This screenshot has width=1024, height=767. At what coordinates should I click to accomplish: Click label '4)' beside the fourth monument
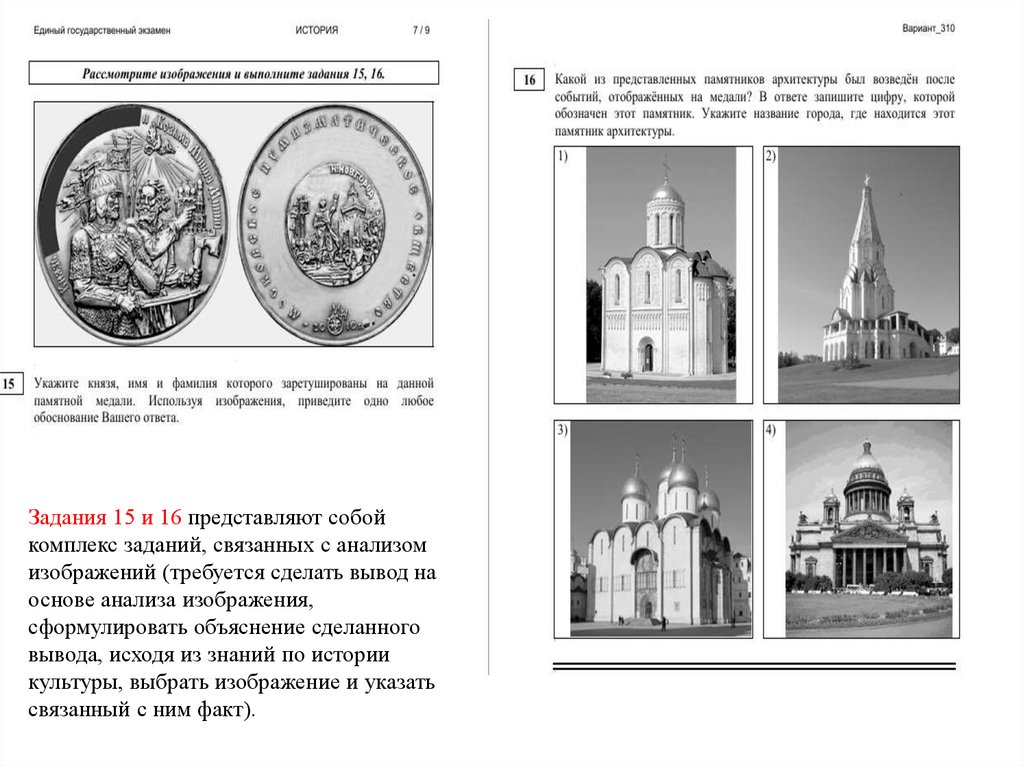coord(771,429)
